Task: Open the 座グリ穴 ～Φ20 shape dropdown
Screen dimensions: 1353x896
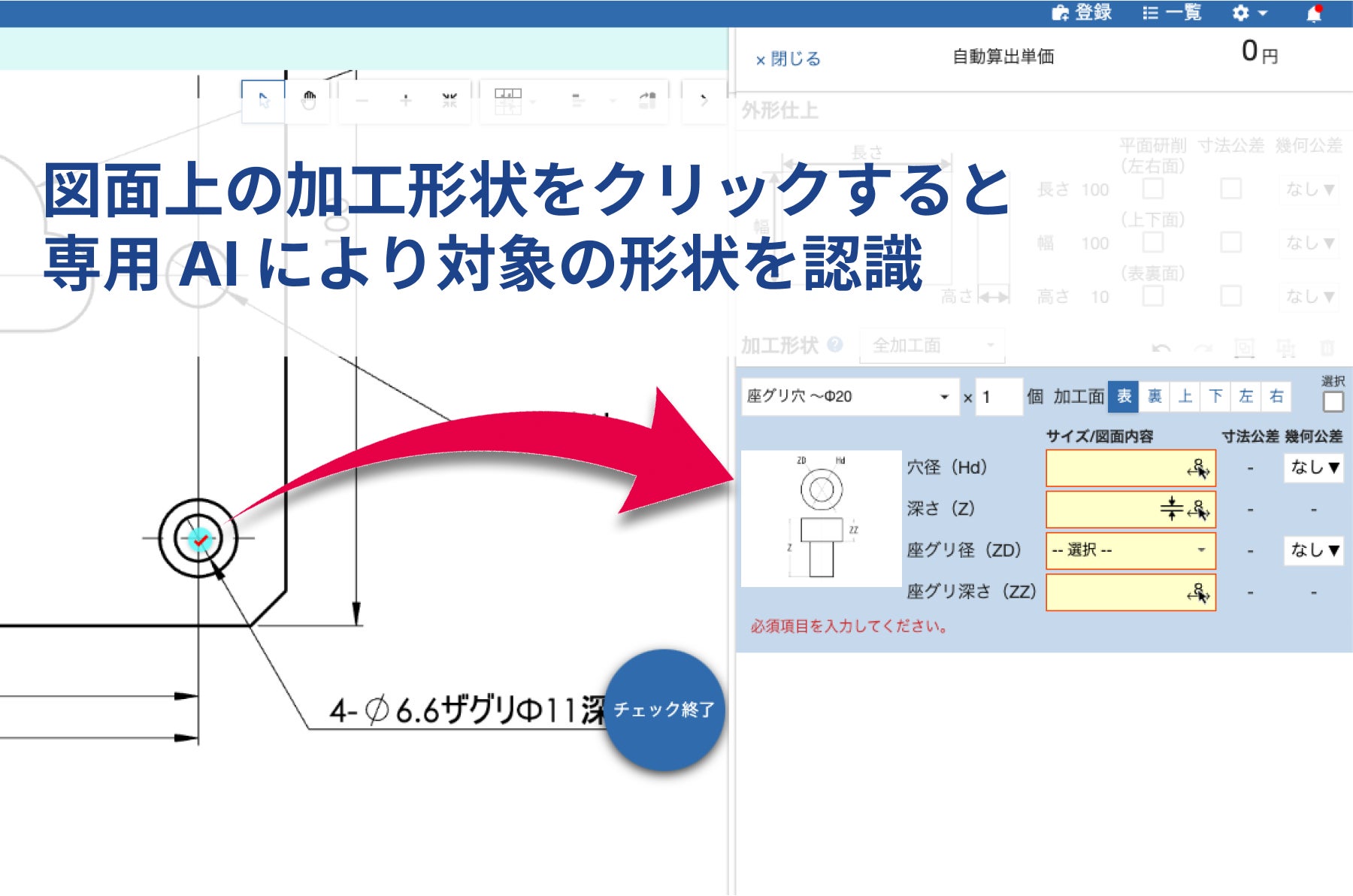Action: coord(849,396)
